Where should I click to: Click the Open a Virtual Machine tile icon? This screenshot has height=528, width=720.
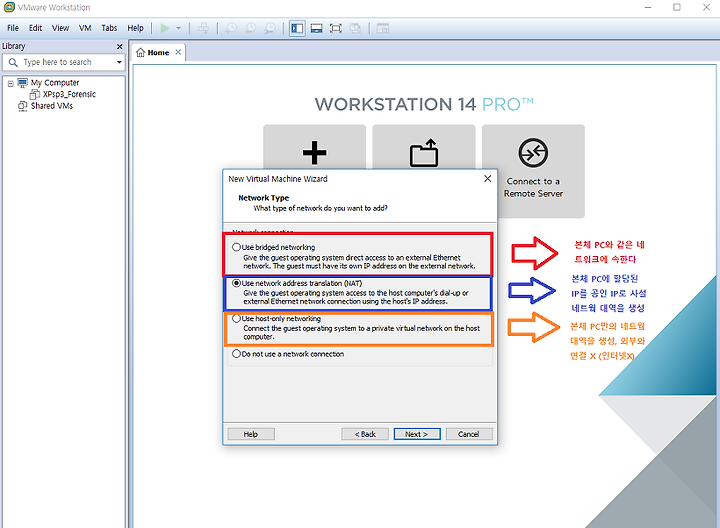(x=424, y=152)
